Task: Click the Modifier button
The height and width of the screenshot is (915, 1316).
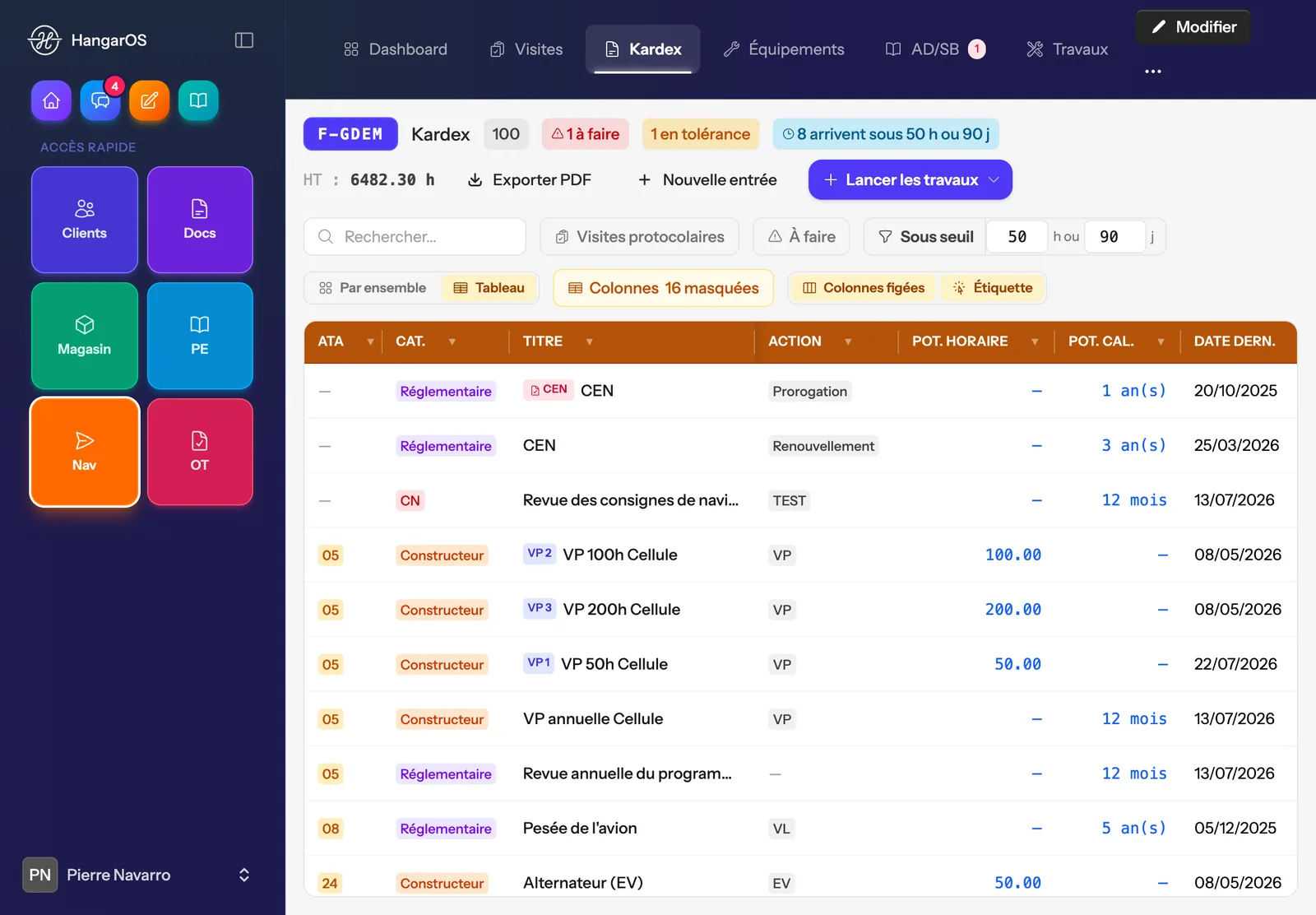Action: click(x=1193, y=27)
